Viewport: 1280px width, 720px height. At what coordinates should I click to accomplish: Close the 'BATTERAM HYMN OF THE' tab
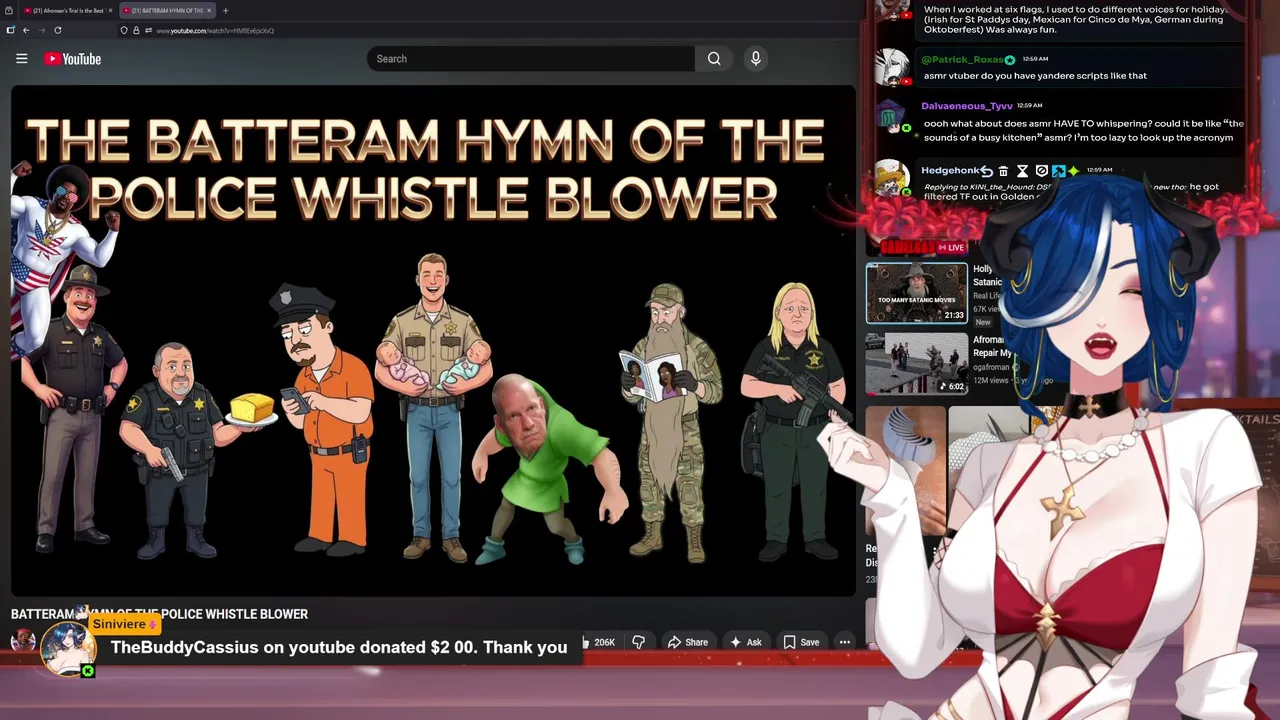pyautogui.click(x=209, y=10)
